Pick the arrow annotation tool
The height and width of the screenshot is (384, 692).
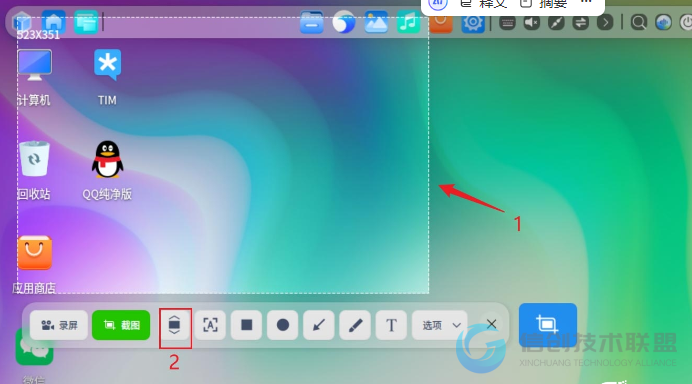[x=319, y=325]
